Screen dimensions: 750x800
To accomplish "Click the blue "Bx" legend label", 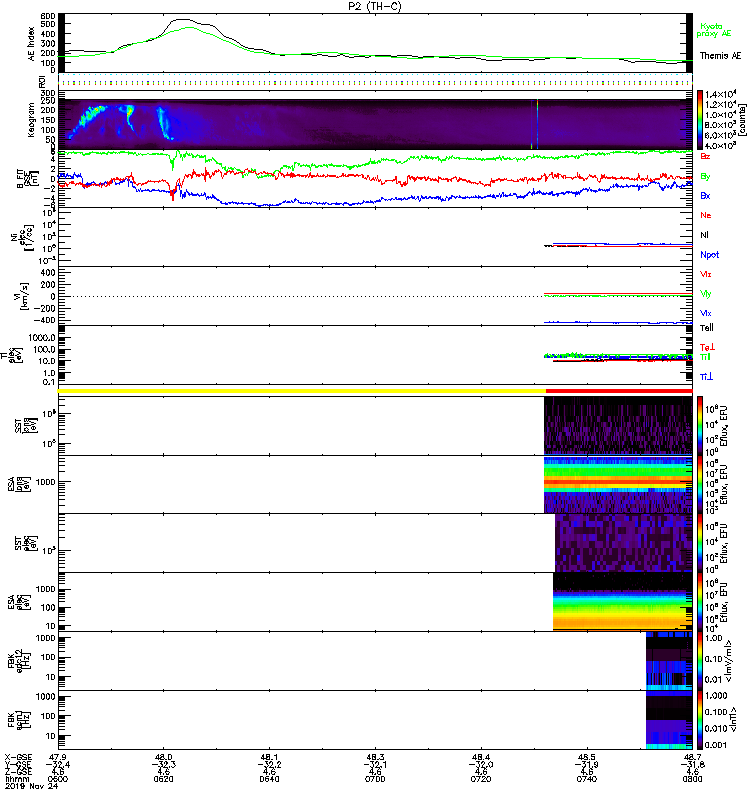I will point(705,196).
